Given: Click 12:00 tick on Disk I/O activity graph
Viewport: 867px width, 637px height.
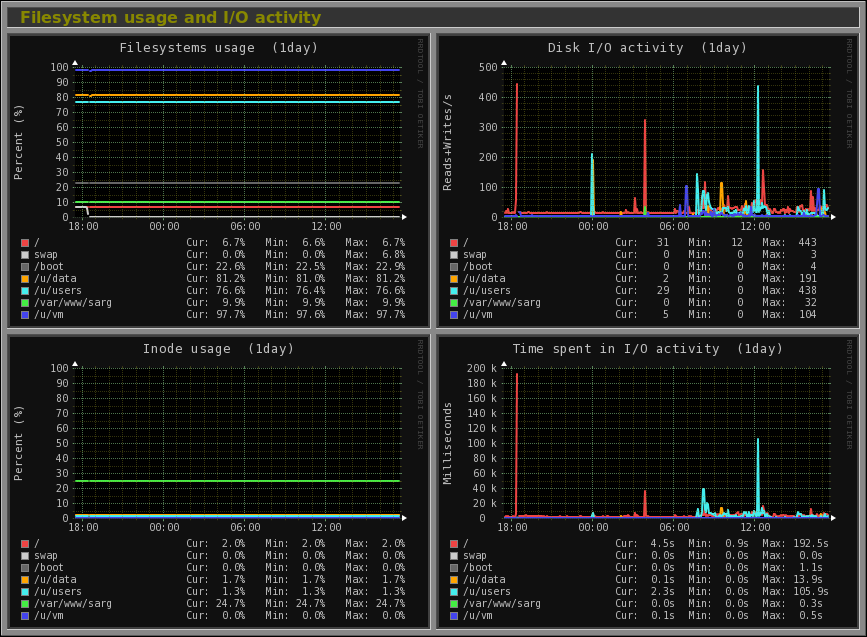Looking at the screenshot, I should pyautogui.click(x=755, y=226).
